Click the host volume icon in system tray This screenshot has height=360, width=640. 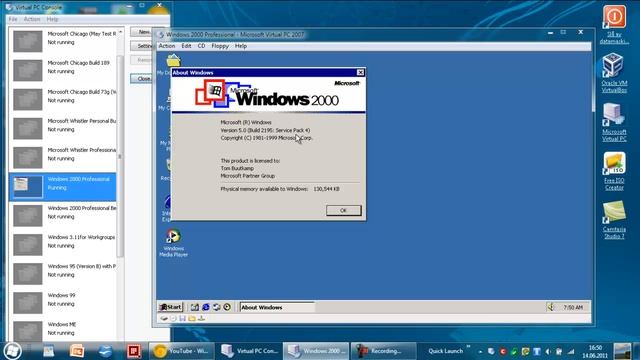tap(548, 351)
